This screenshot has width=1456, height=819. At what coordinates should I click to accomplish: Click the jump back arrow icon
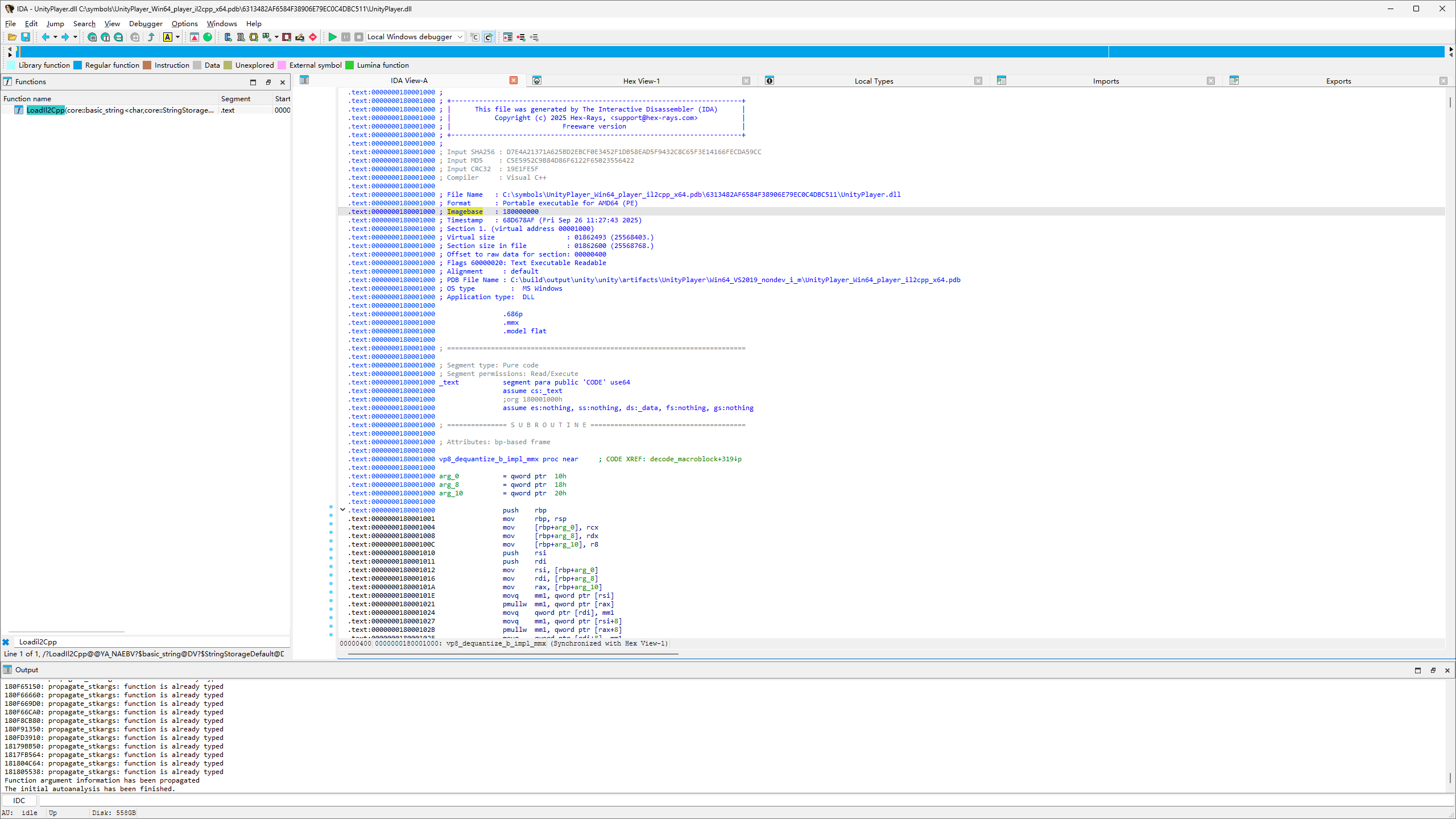pos(45,37)
